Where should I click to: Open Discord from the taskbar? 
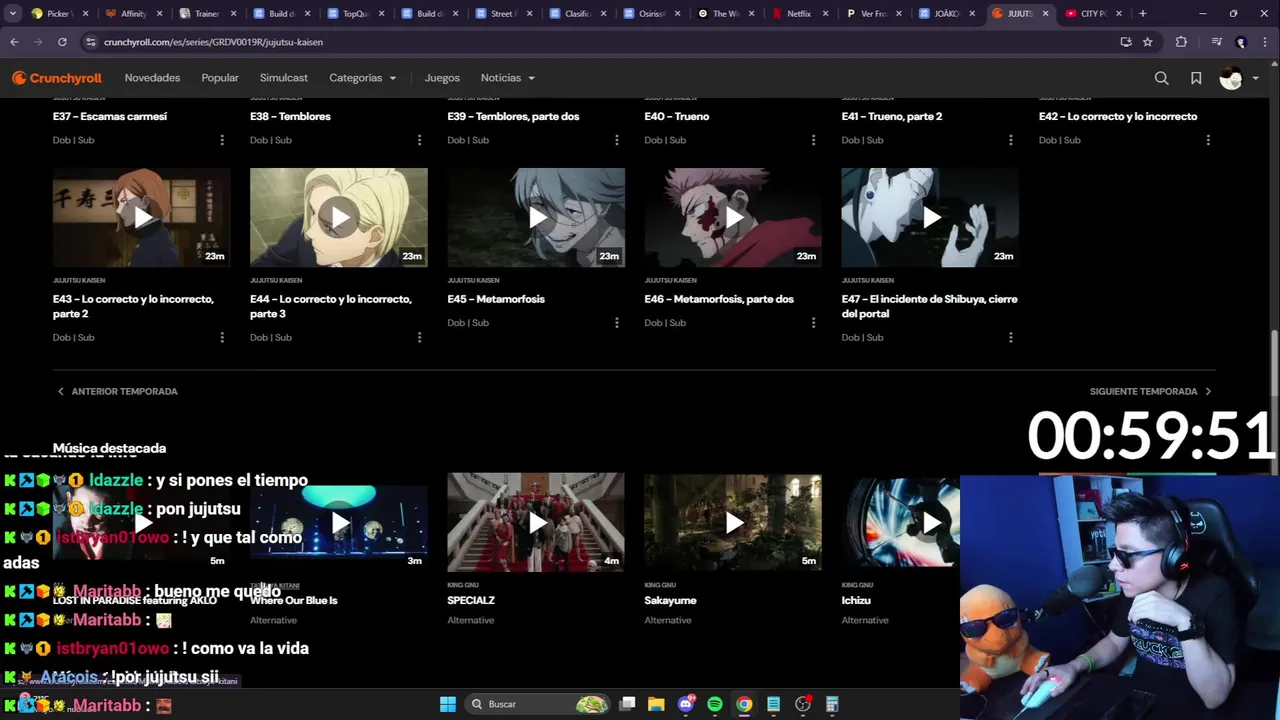point(686,704)
